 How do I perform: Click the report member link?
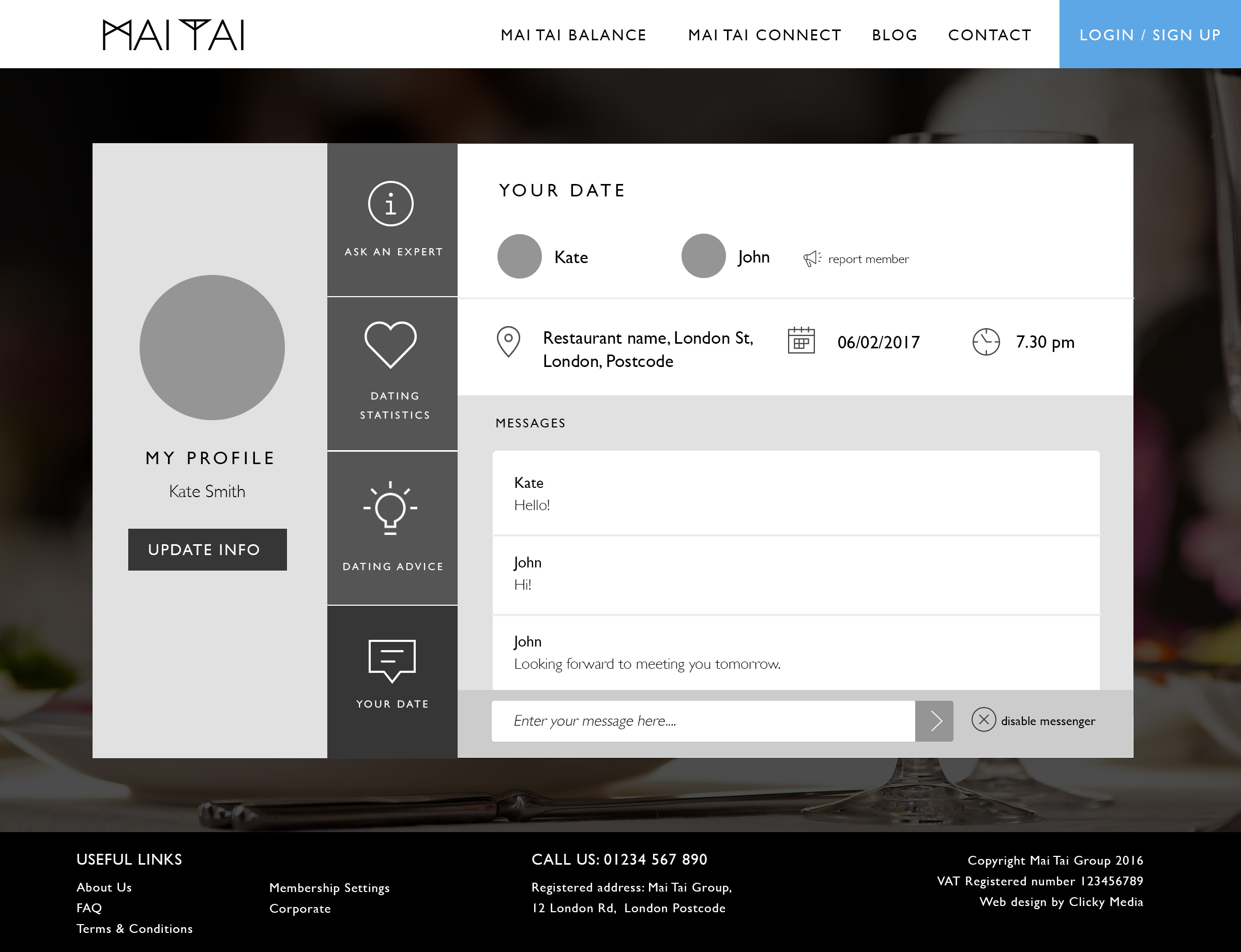pyautogui.click(x=869, y=259)
